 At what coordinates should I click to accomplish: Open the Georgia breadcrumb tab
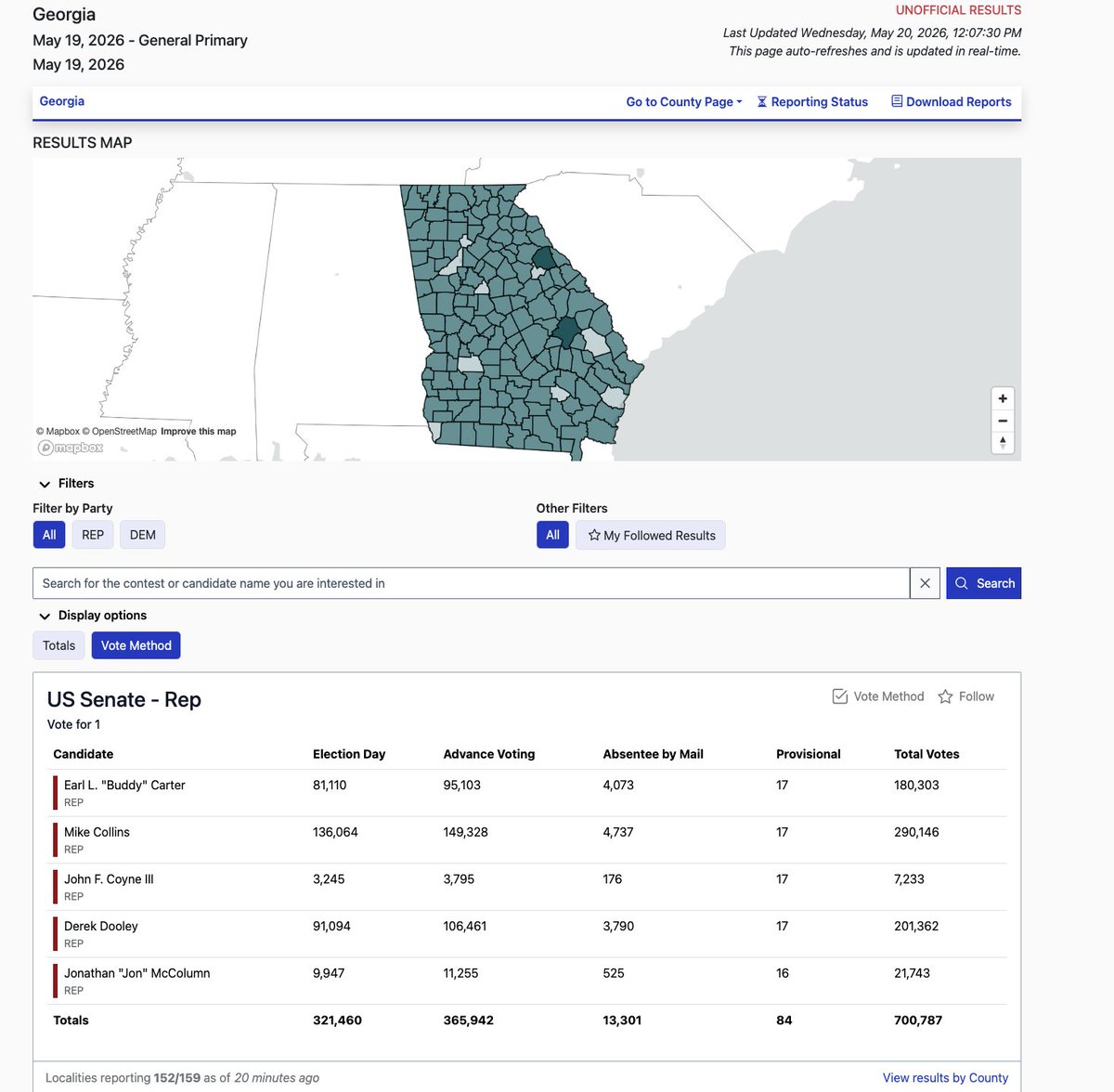[62, 101]
